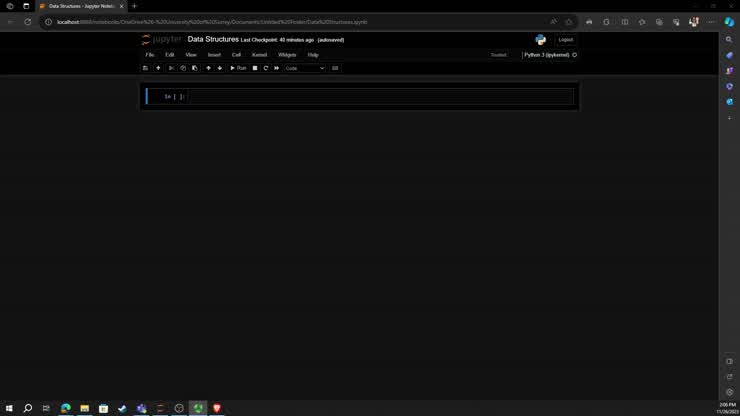Restart kernel and run all cells
The width and height of the screenshot is (740, 416).
click(x=277, y=68)
